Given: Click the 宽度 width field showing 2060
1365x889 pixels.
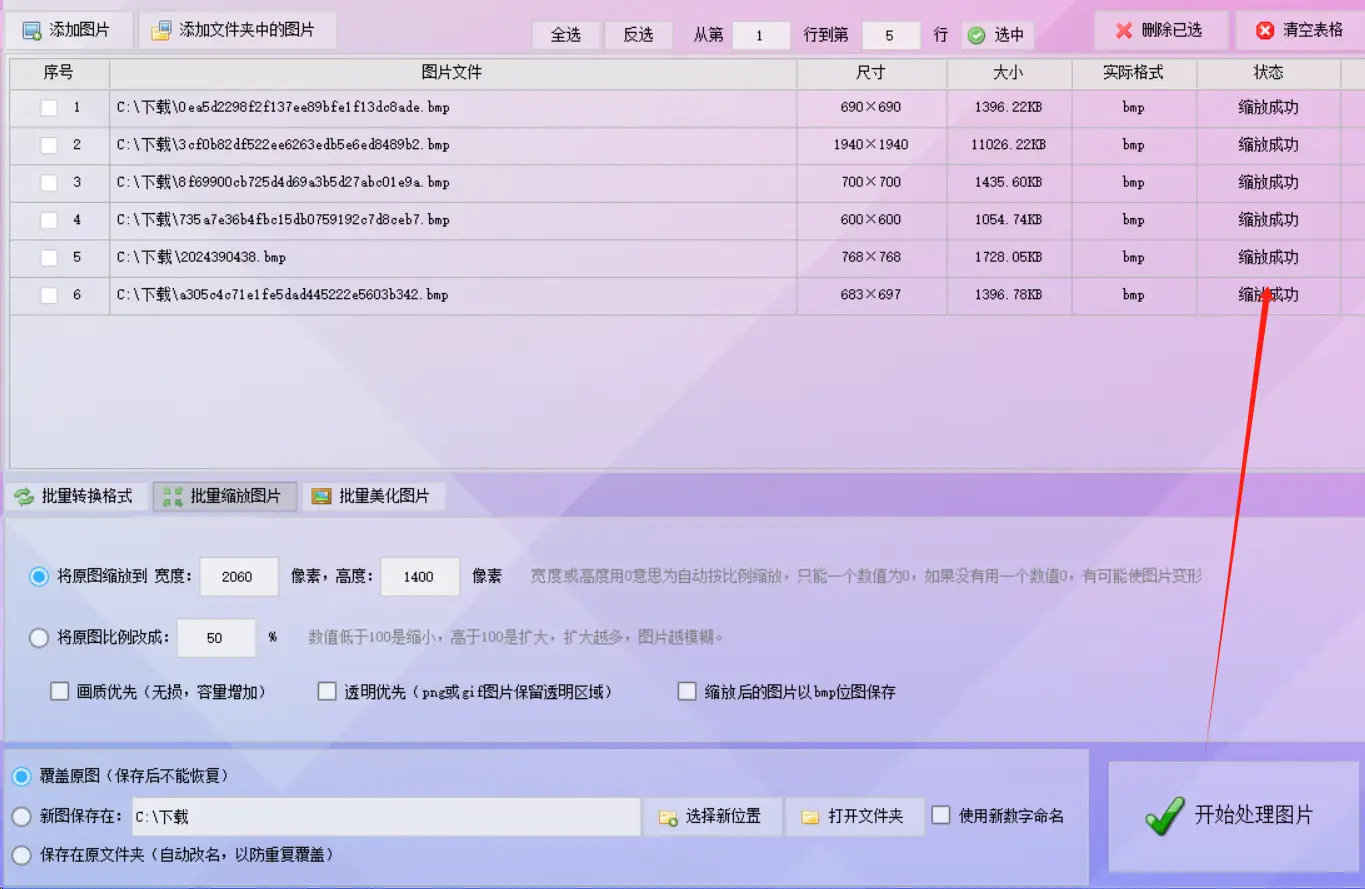Looking at the screenshot, I should coord(239,577).
